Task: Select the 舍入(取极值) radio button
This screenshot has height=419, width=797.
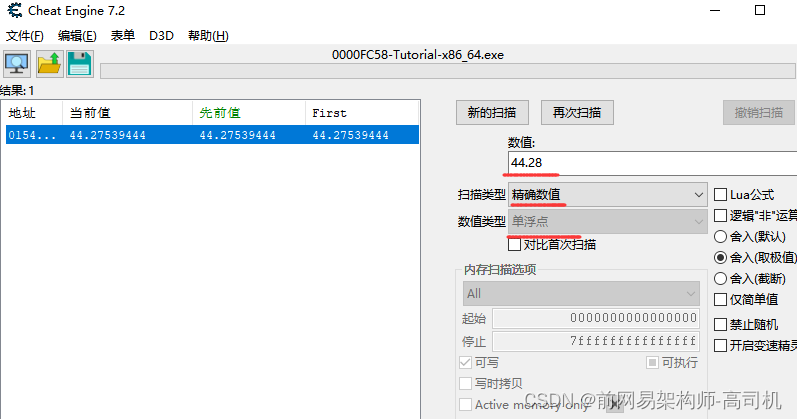Action: [x=720, y=258]
